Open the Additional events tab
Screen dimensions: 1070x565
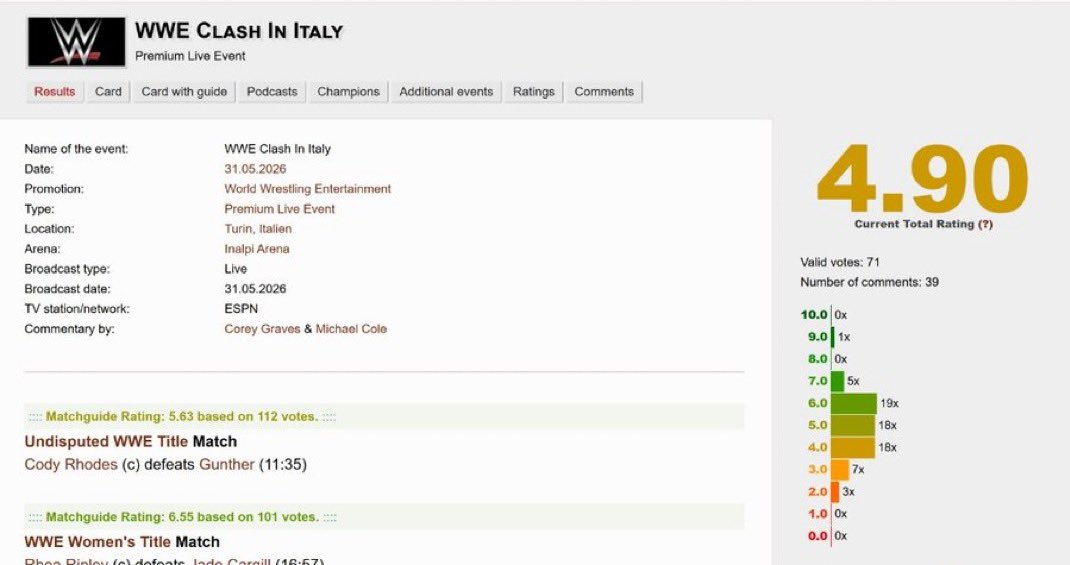click(446, 91)
